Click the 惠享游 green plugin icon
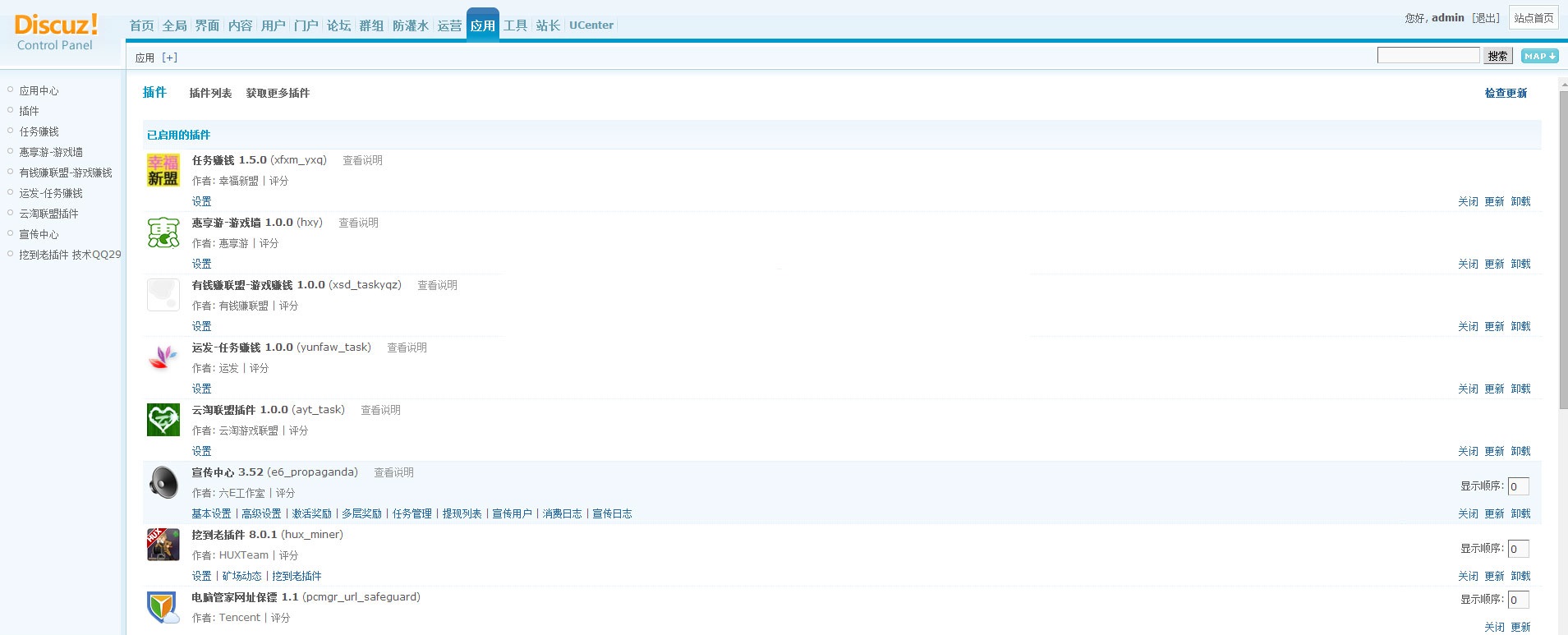This screenshot has height=635, width=1568. 163,232
